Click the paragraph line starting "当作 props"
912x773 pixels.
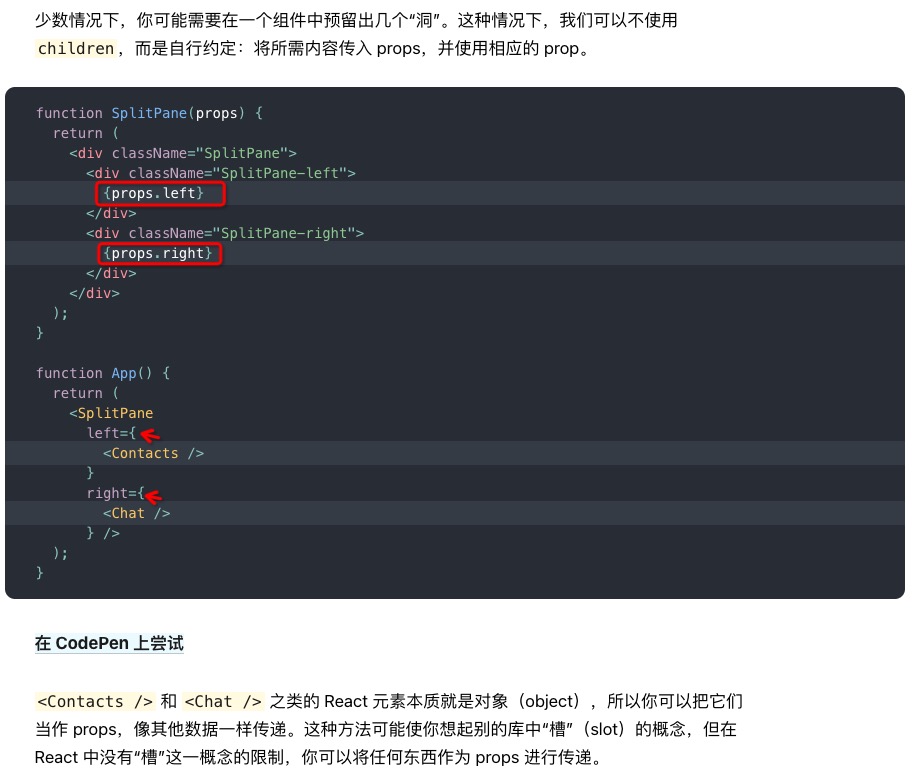(x=386, y=729)
